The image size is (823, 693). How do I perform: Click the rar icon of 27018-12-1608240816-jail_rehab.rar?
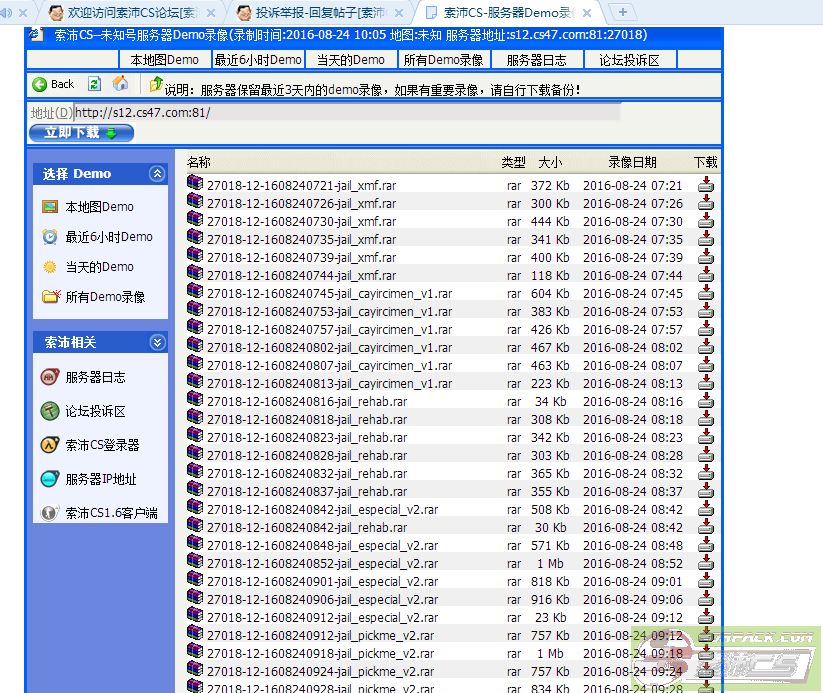tap(195, 401)
